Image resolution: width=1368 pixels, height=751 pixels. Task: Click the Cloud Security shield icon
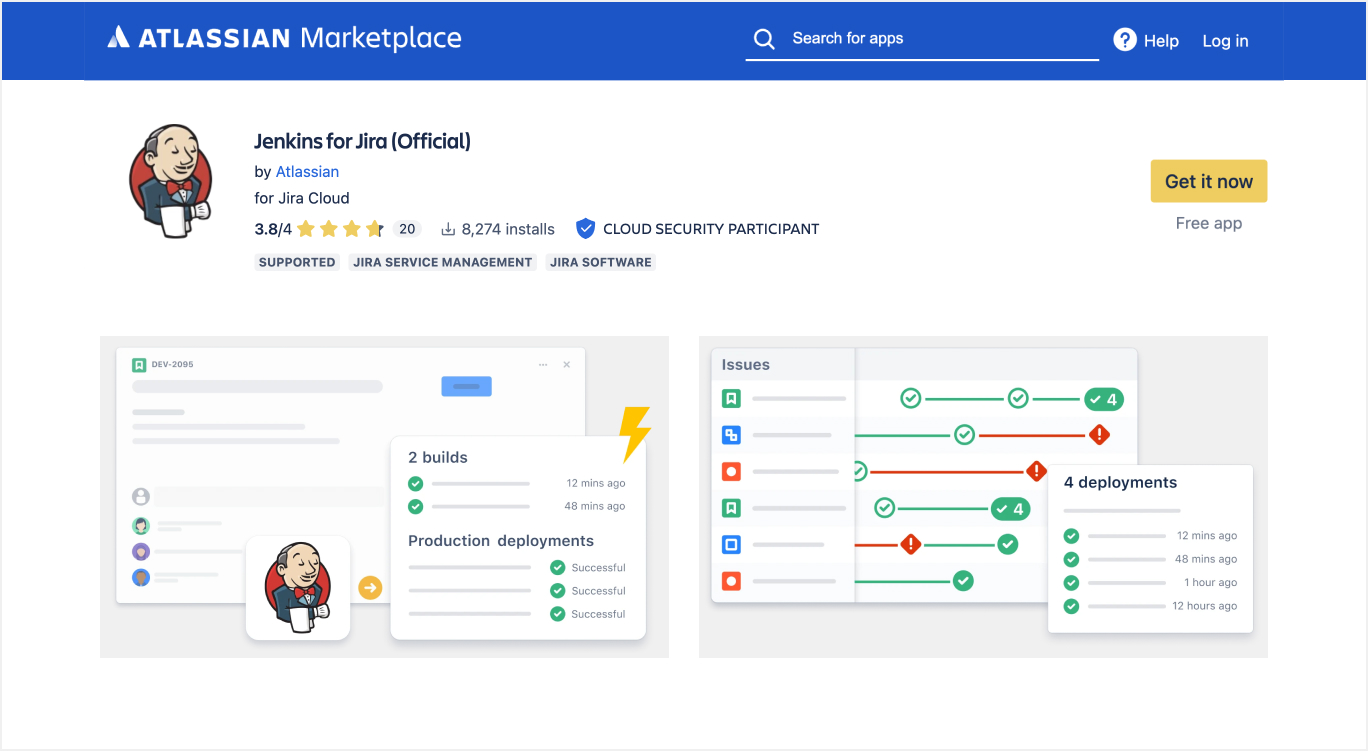coord(585,229)
